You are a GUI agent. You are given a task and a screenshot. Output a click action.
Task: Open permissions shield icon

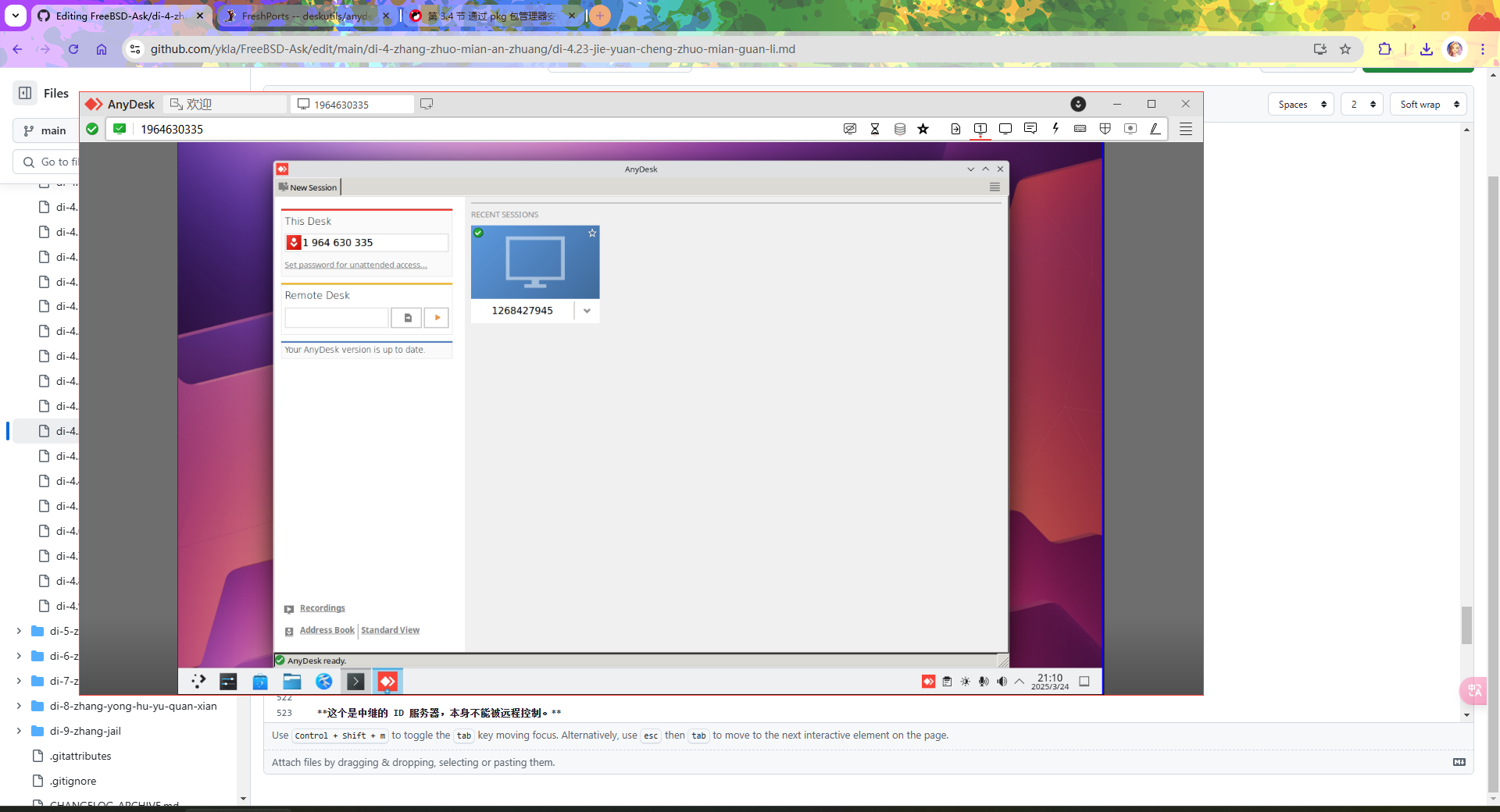click(1105, 129)
